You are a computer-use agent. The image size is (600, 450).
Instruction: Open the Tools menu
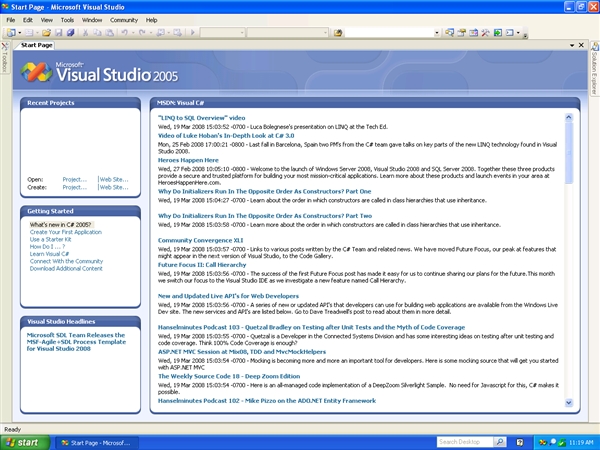[x=67, y=20]
